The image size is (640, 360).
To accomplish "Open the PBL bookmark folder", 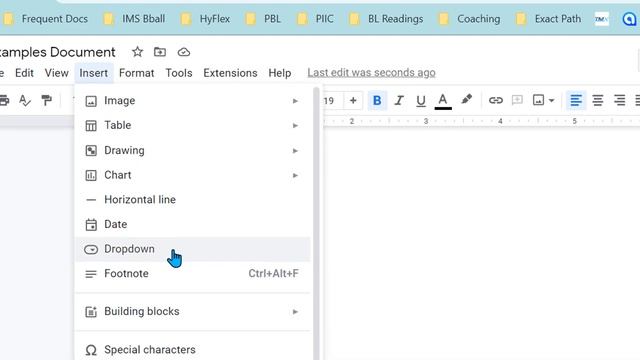I will pyautogui.click(x=263, y=19).
